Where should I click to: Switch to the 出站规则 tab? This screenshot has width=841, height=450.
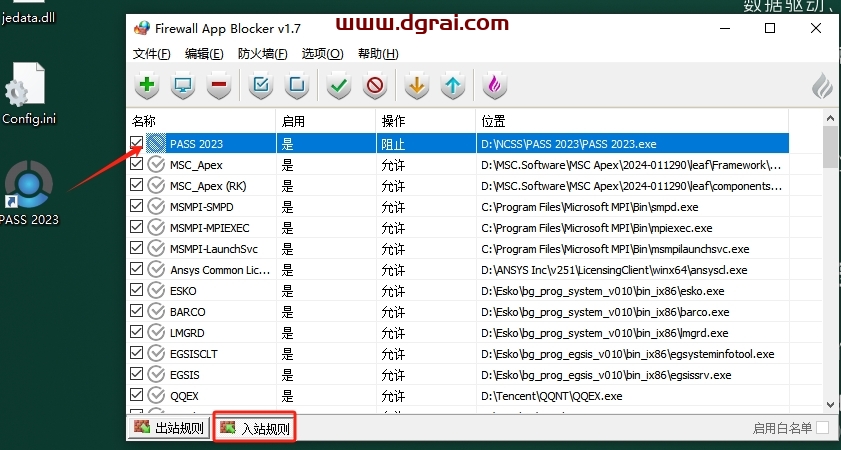[x=168, y=428]
